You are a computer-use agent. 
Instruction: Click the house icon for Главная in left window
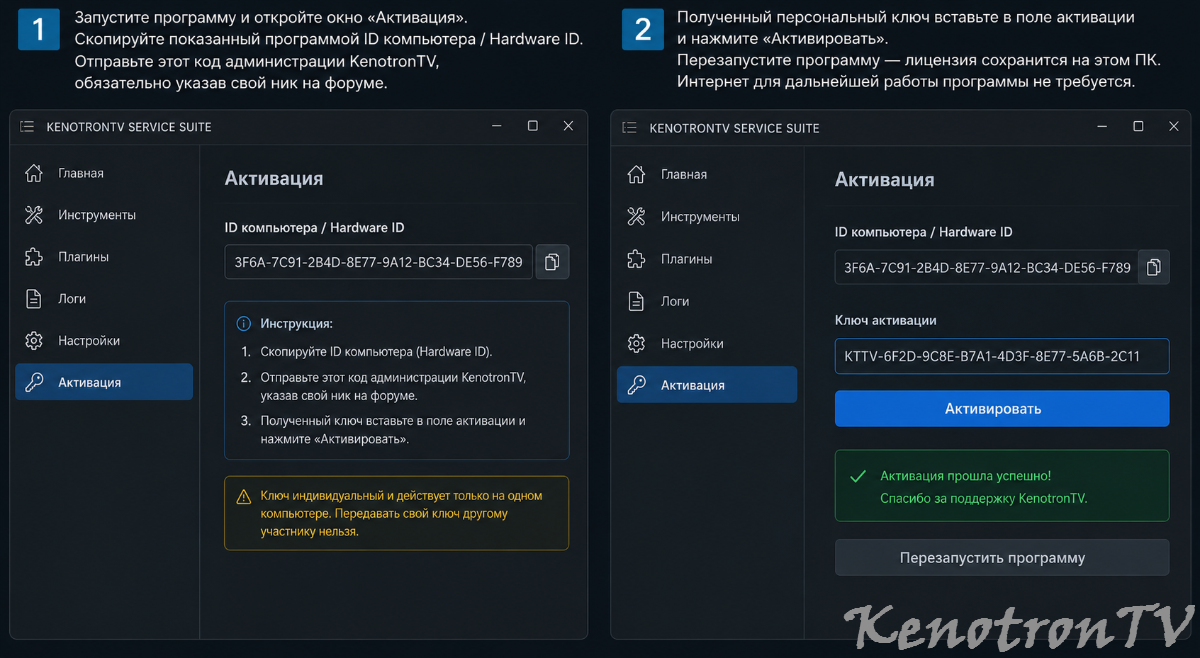[34, 173]
